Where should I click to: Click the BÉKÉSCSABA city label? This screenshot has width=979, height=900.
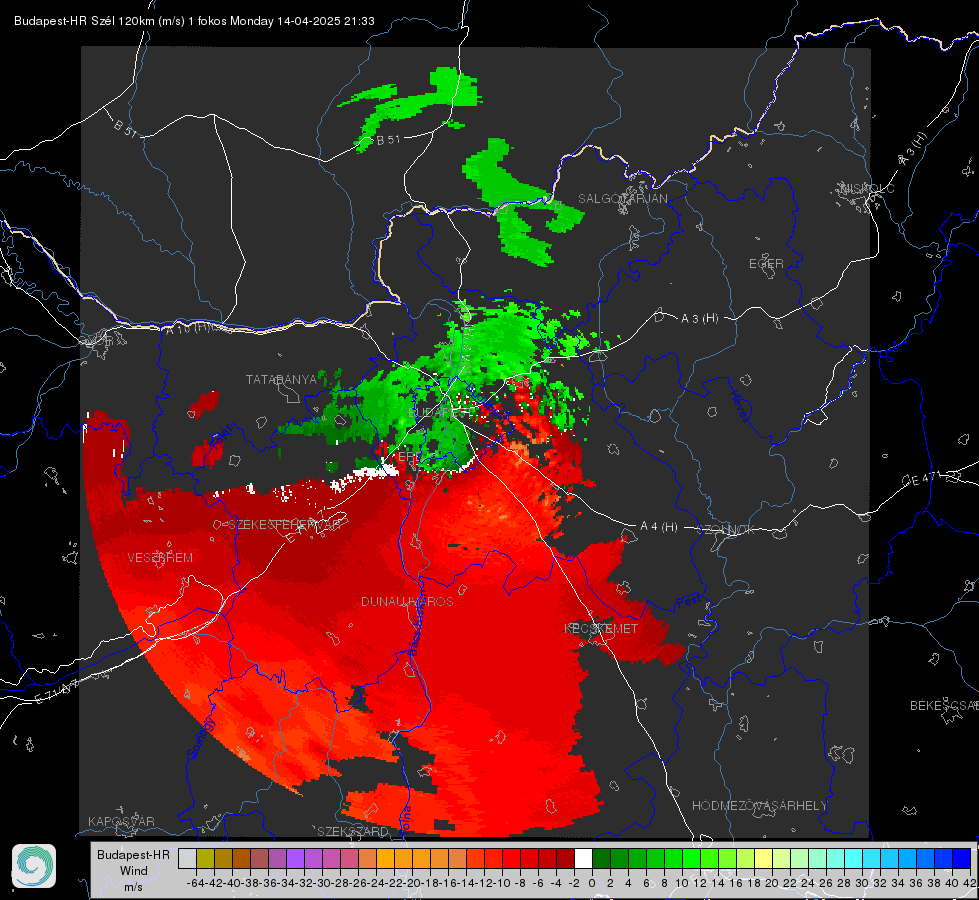pyautogui.click(x=944, y=705)
